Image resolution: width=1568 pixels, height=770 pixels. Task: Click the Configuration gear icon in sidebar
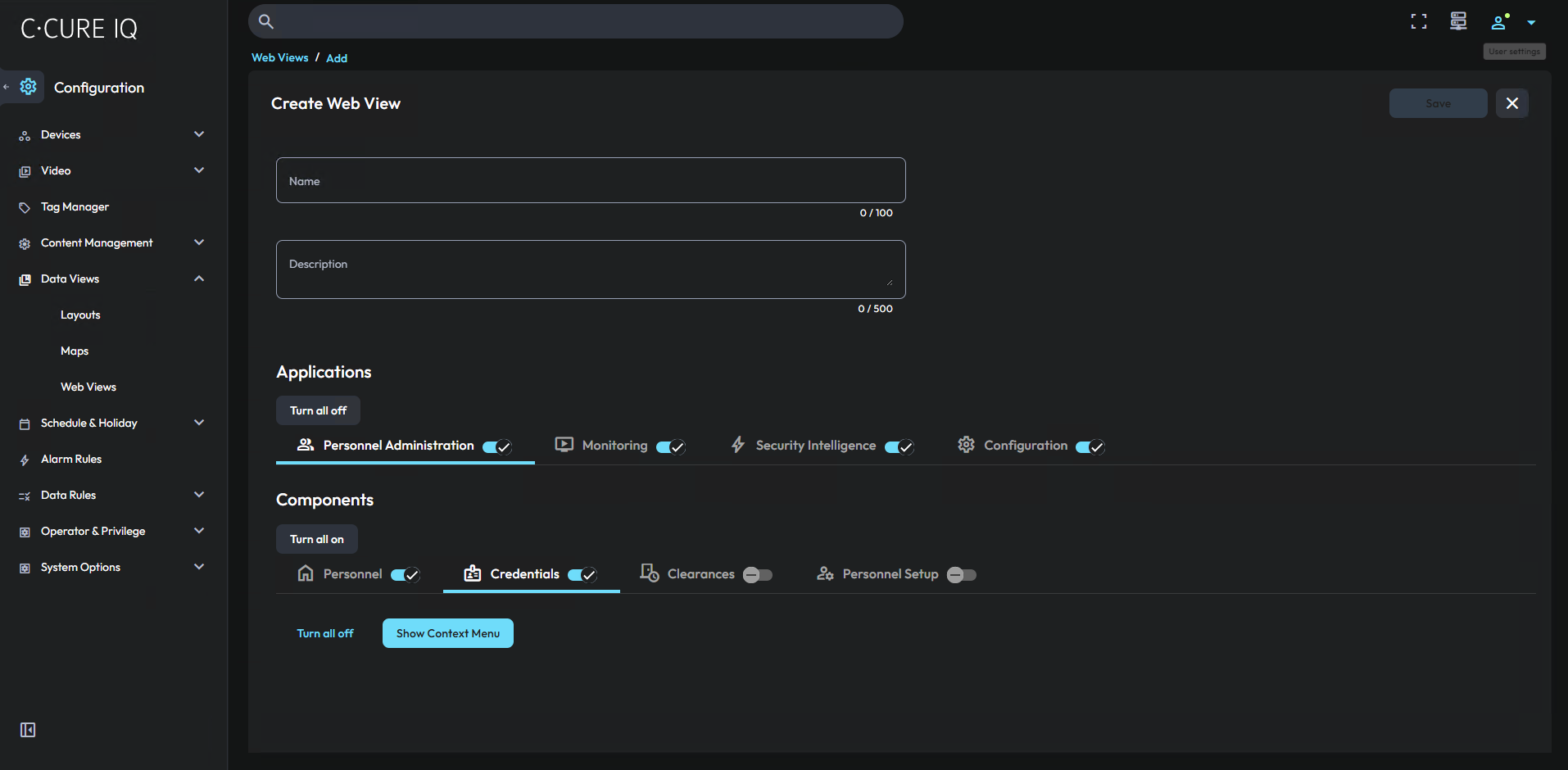click(x=29, y=87)
